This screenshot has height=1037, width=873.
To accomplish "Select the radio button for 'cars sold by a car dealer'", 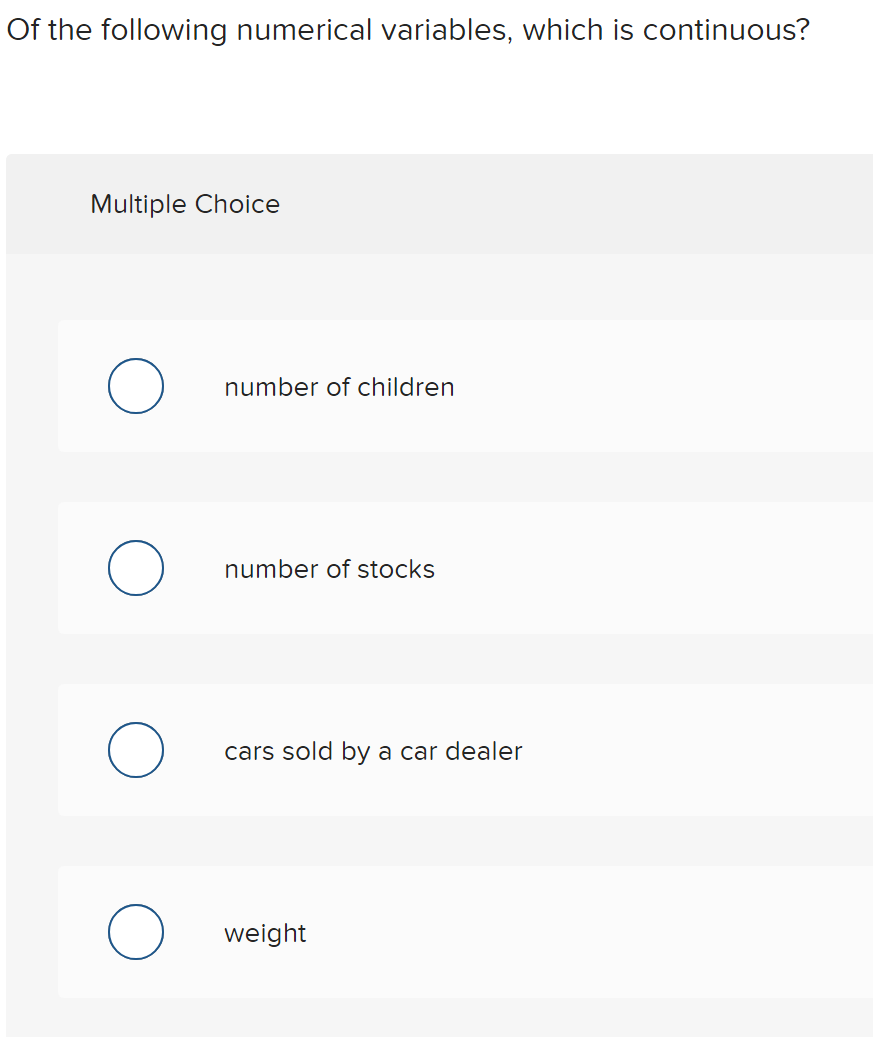I will [135, 749].
